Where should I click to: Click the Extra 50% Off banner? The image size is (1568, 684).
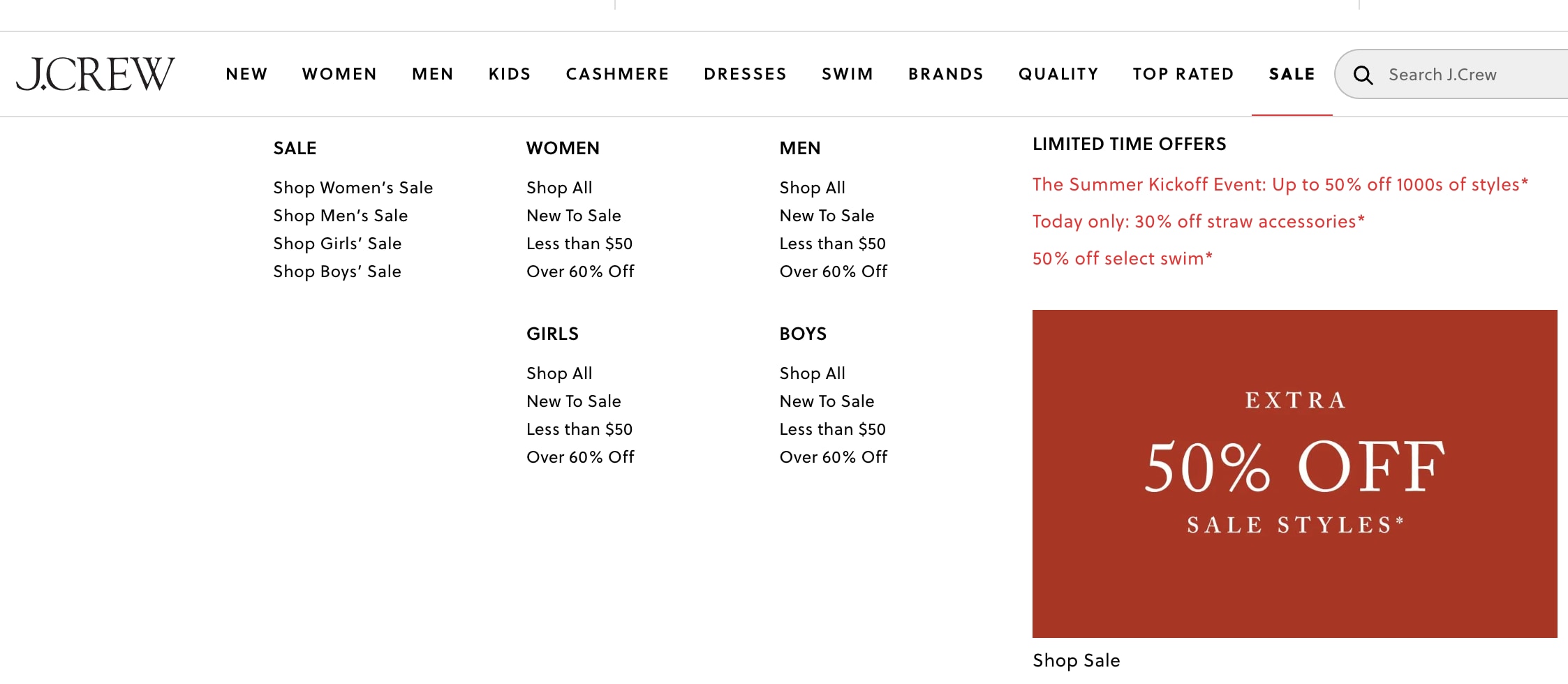[x=1294, y=473]
